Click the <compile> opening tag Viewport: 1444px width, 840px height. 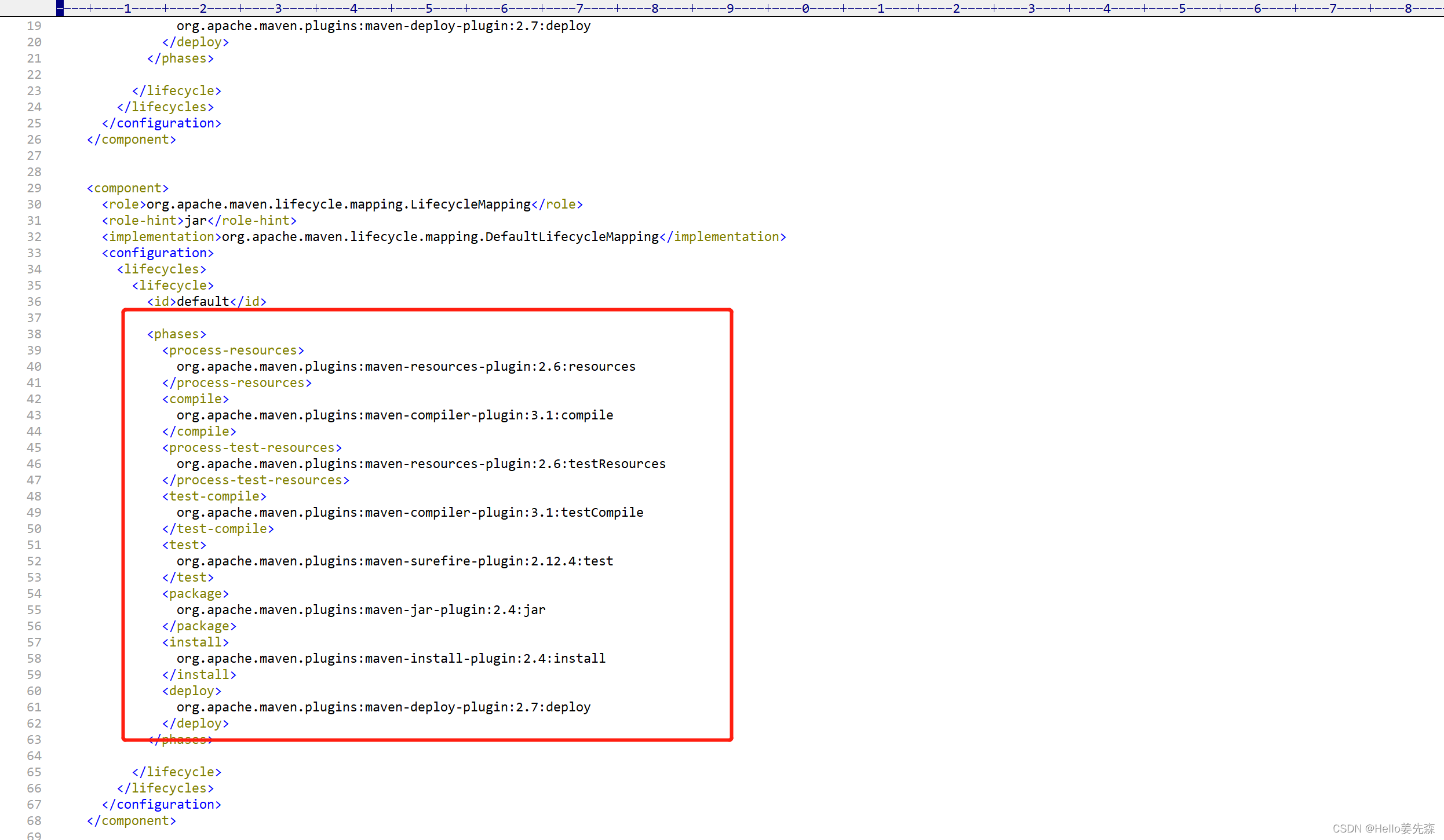coord(195,399)
